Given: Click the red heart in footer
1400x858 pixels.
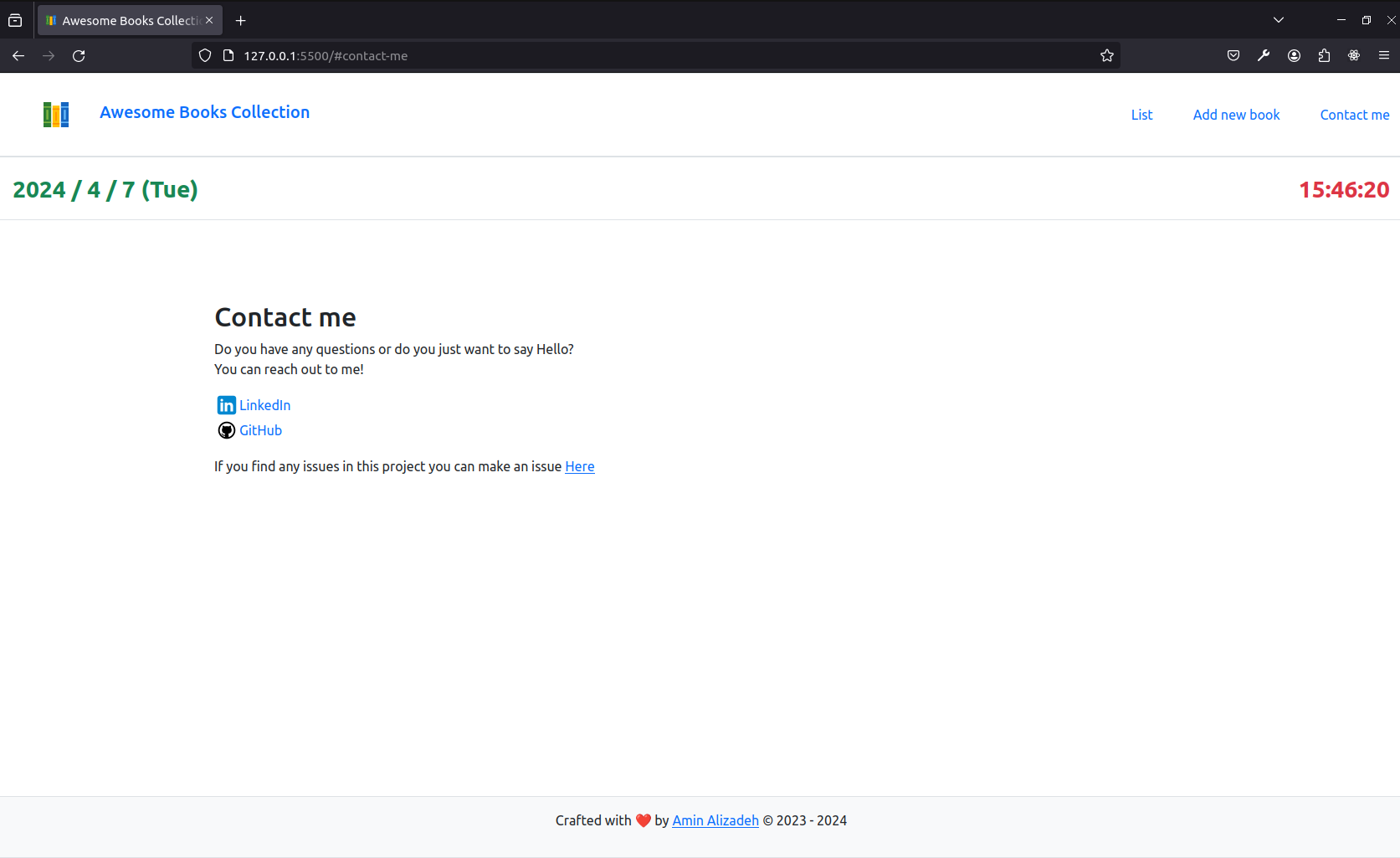Looking at the screenshot, I should 644,820.
